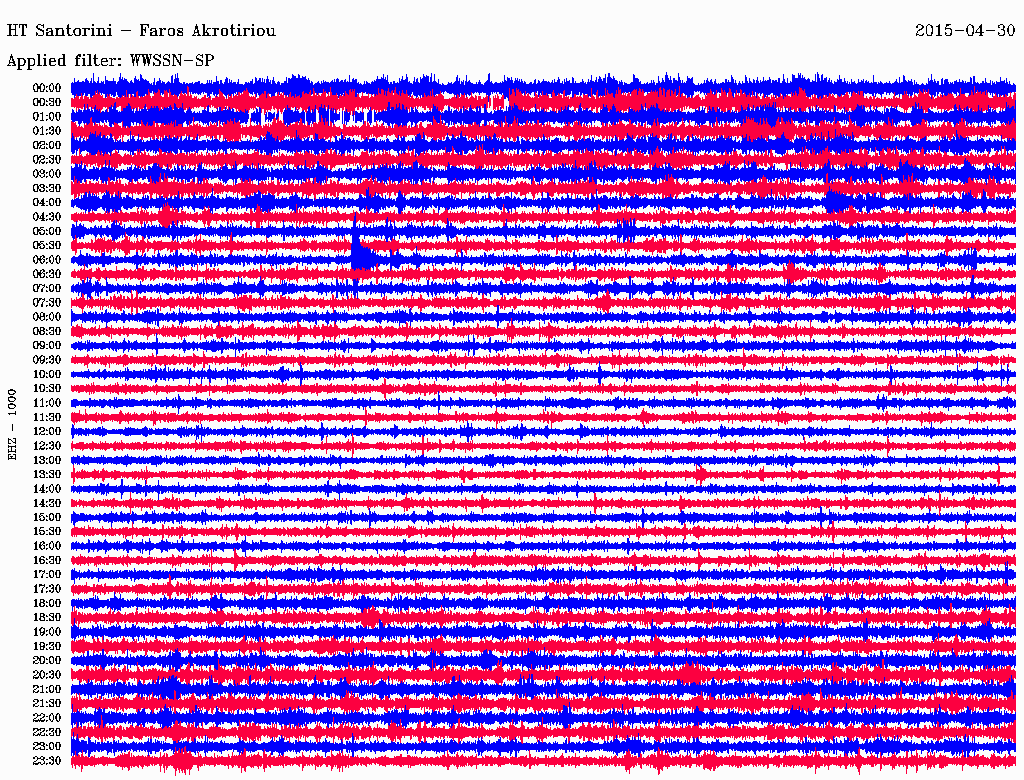
Task: Click the '14:30' time label
Action: click(x=47, y=503)
